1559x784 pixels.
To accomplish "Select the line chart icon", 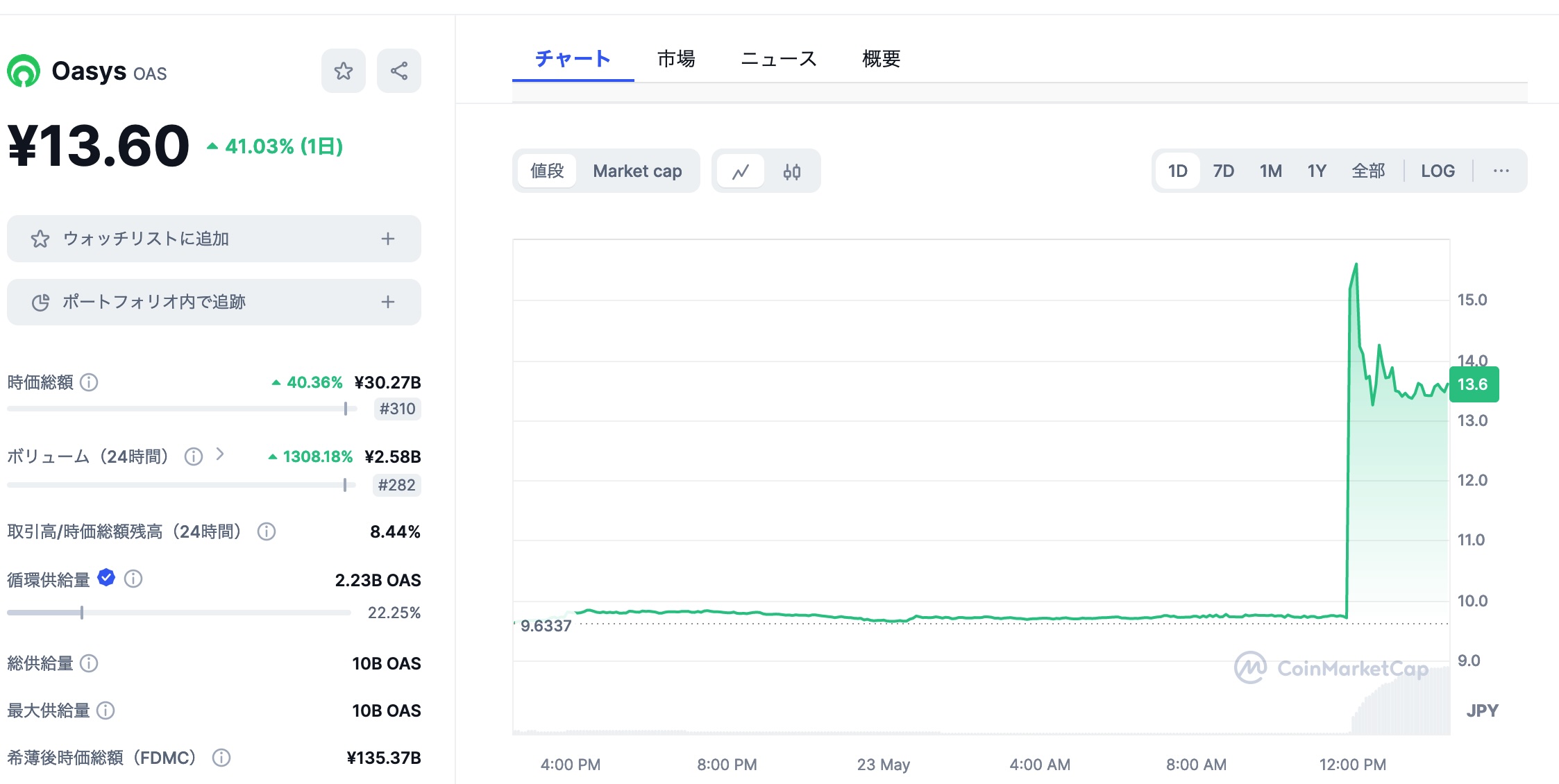I will [x=740, y=171].
